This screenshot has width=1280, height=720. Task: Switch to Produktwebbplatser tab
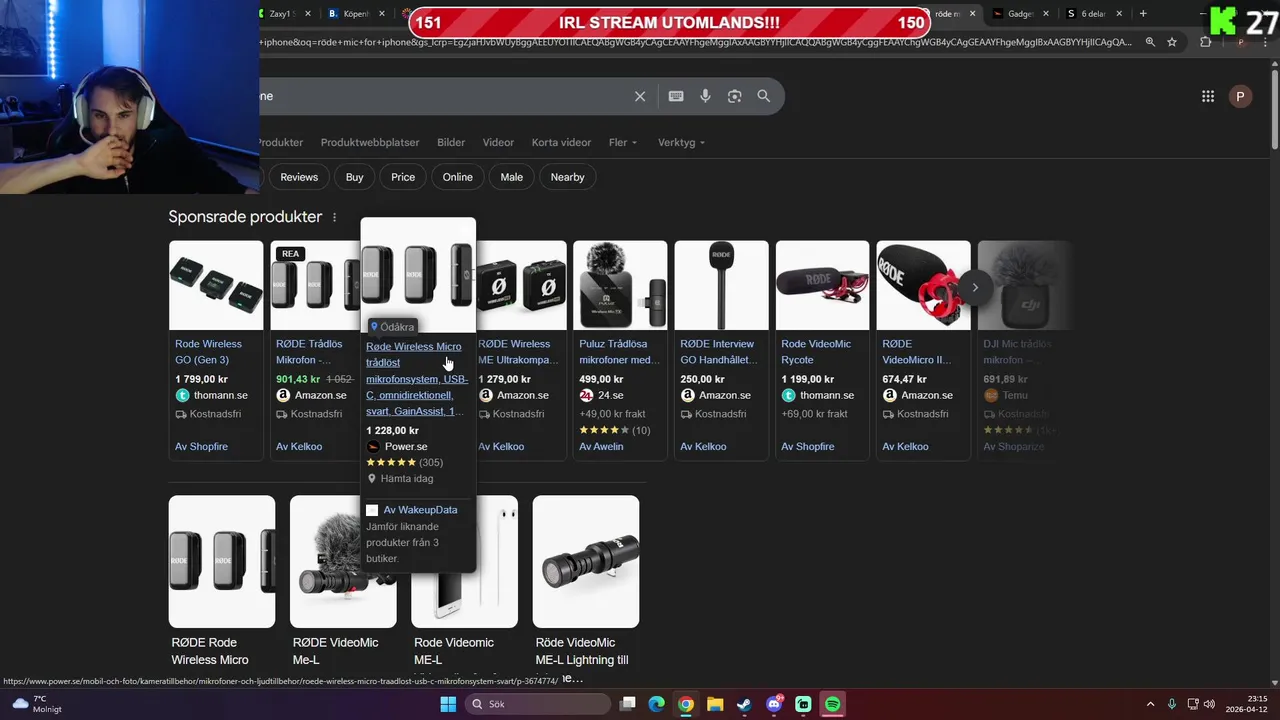click(x=370, y=142)
